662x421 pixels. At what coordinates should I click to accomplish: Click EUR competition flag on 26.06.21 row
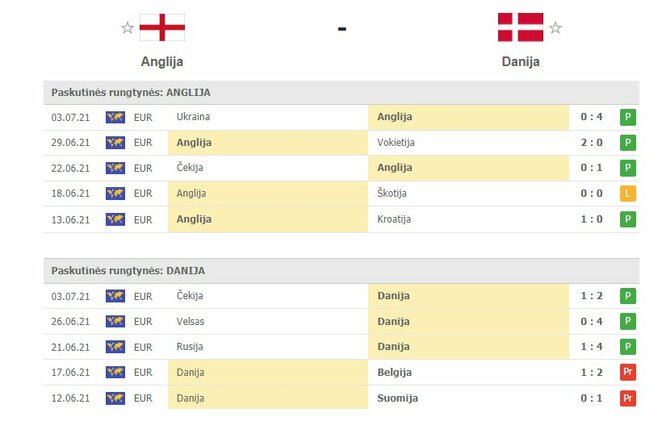(x=115, y=321)
